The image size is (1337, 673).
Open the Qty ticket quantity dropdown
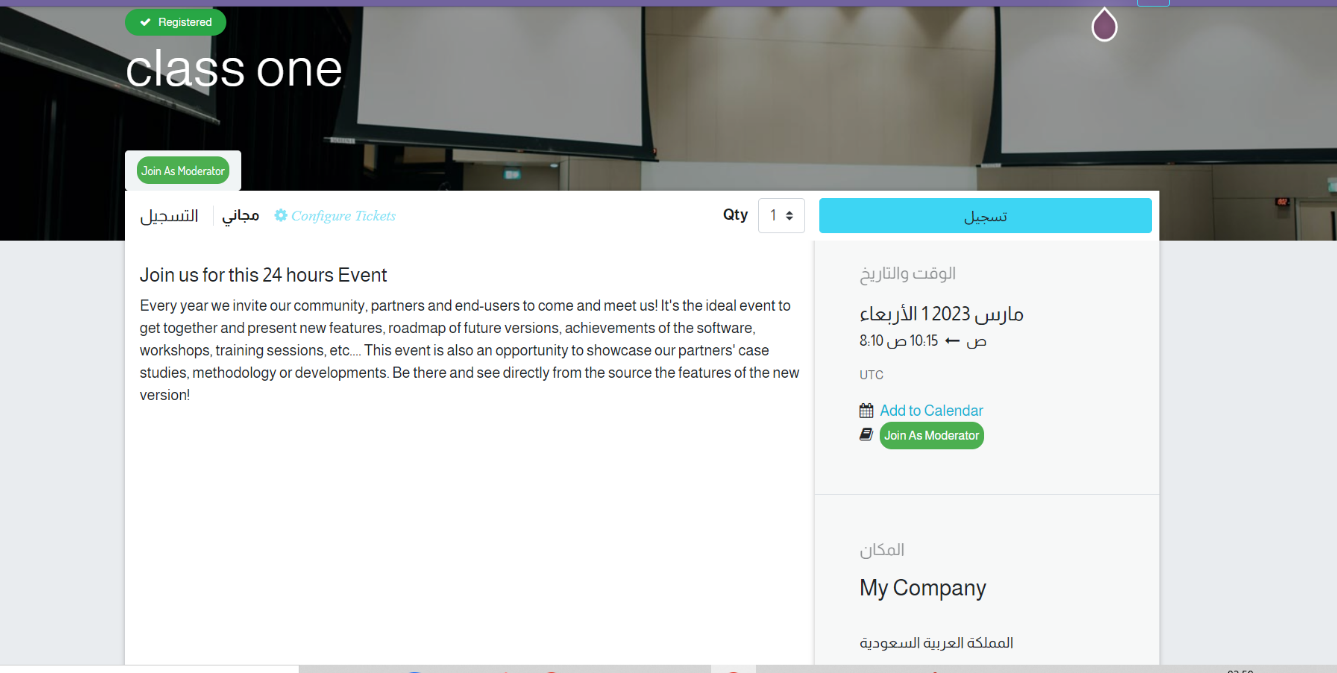tap(781, 215)
